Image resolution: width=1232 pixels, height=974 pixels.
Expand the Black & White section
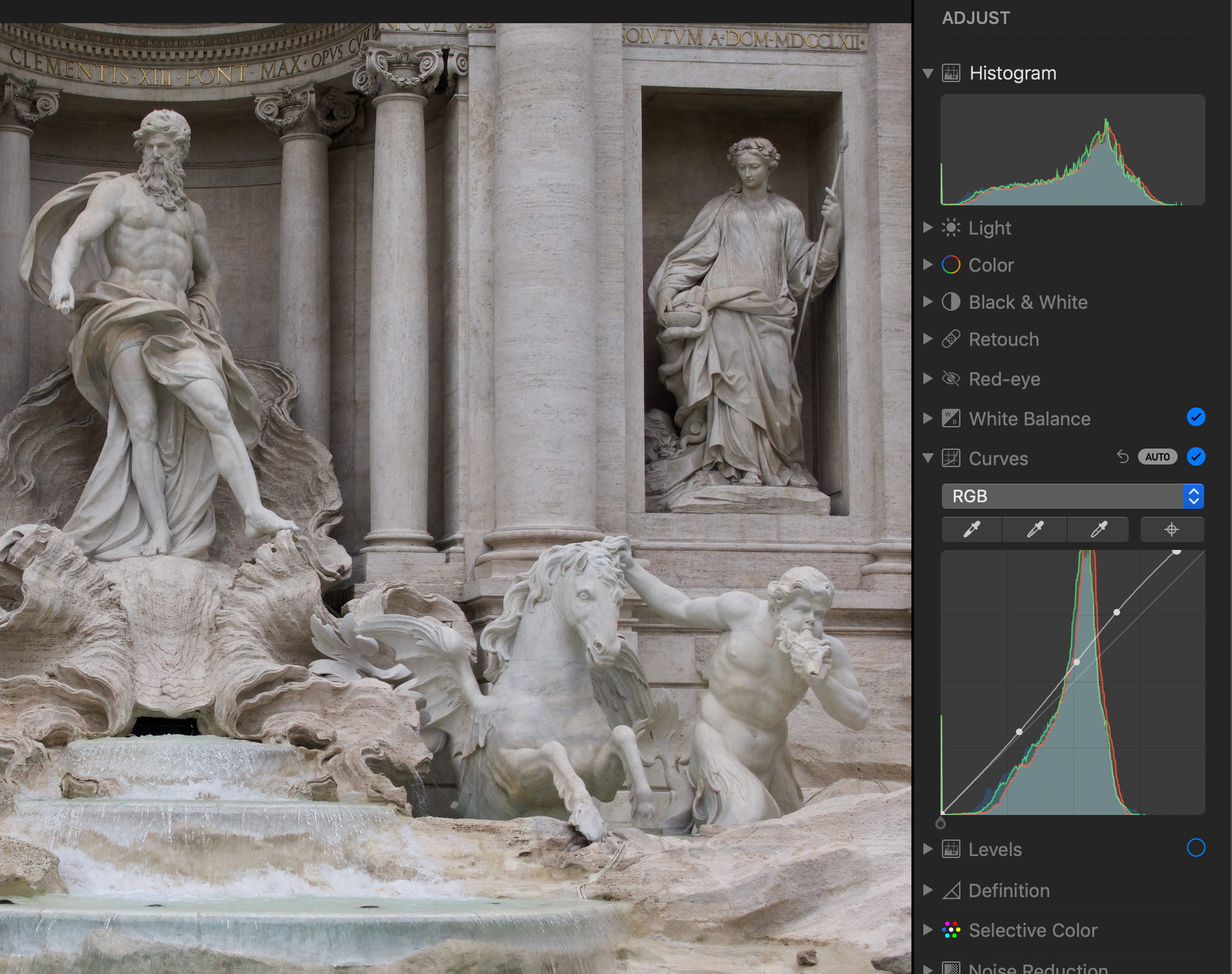[x=928, y=301]
